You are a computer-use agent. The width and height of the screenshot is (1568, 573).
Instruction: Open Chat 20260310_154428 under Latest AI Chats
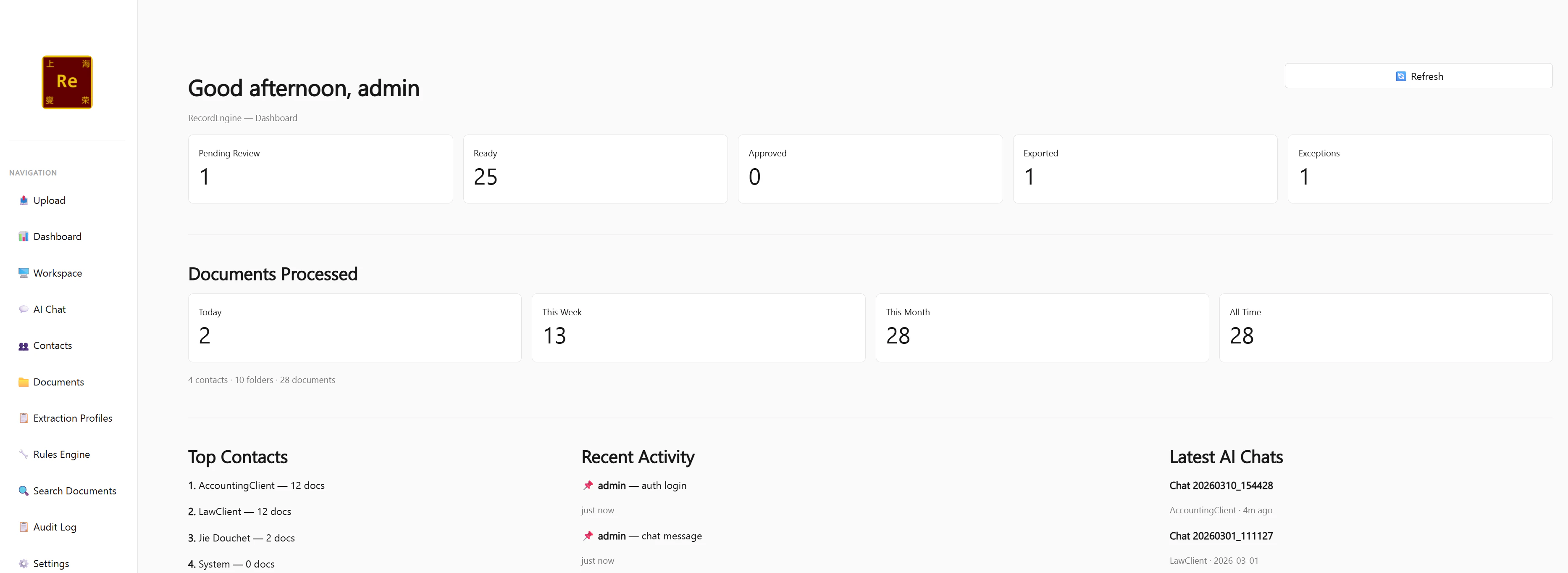coord(1221,485)
